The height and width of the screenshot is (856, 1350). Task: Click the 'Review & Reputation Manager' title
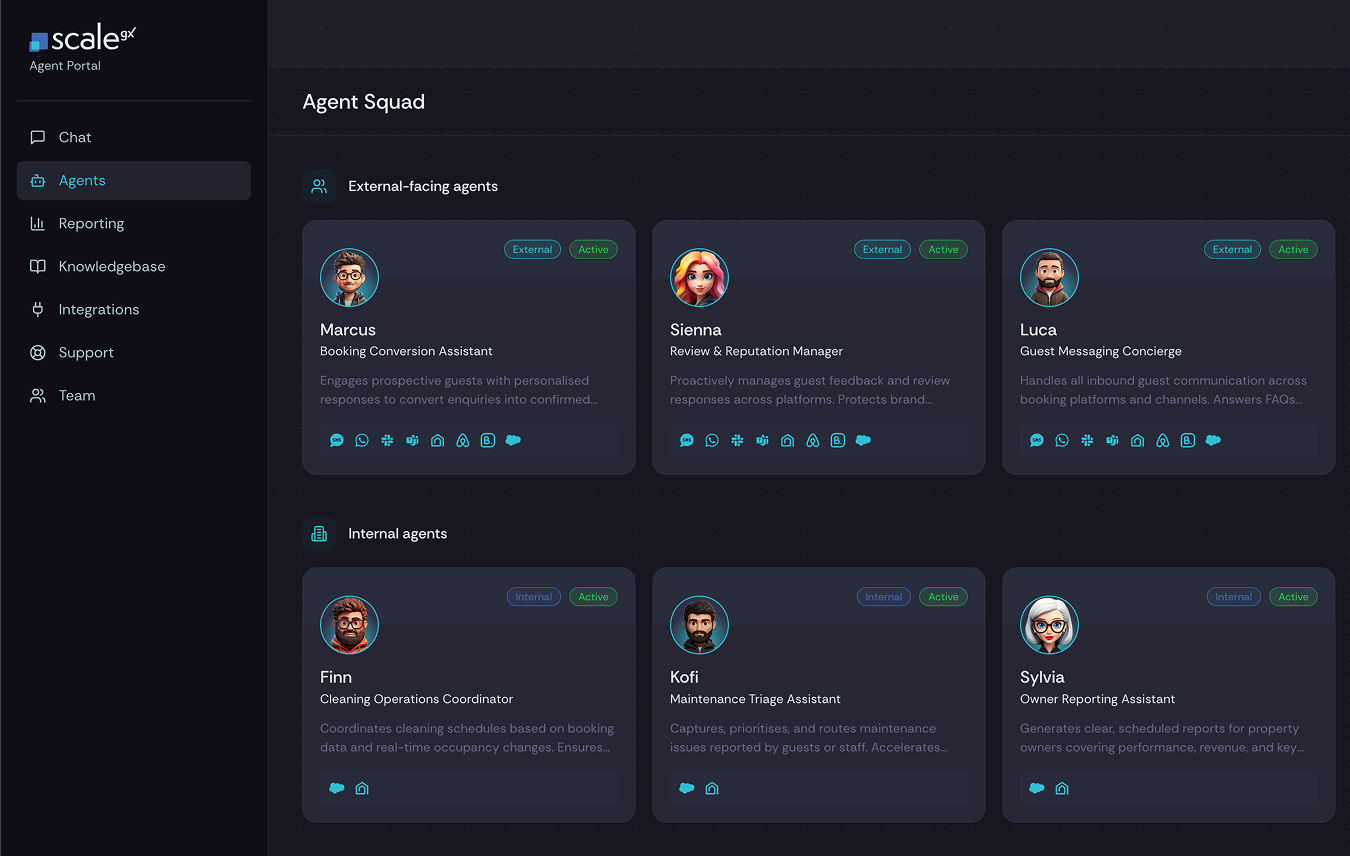click(x=756, y=351)
